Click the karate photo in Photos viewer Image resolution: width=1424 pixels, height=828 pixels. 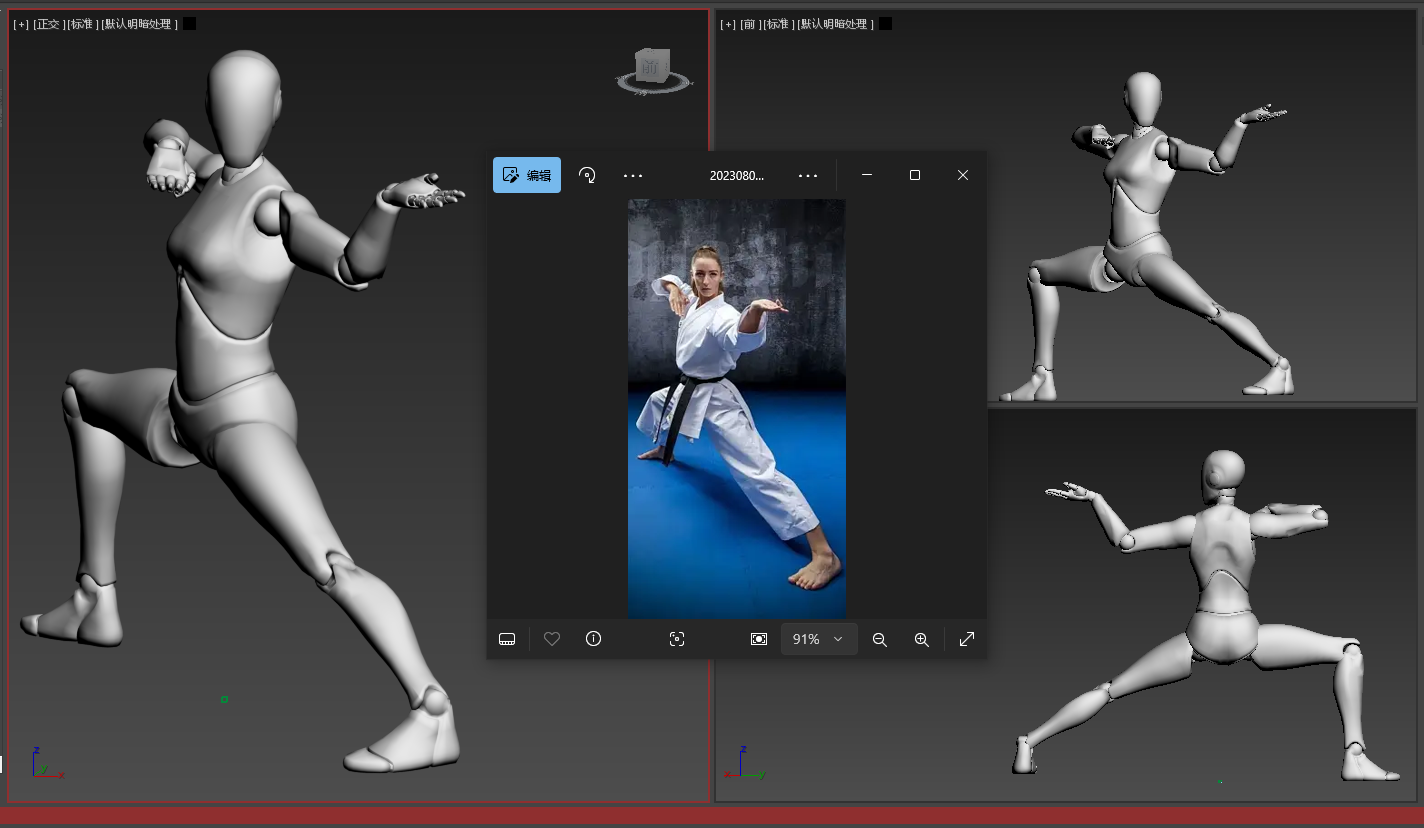[x=737, y=408]
